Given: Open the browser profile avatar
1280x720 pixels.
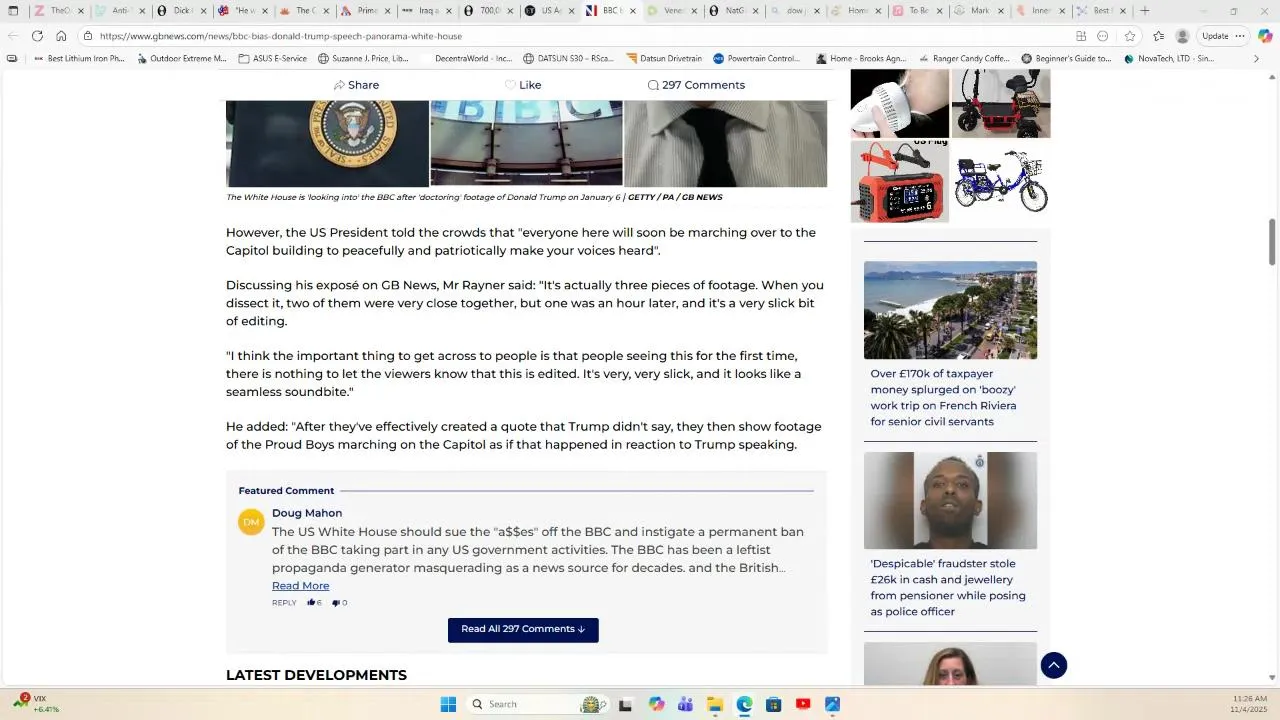Looking at the screenshot, I should (x=1182, y=36).
